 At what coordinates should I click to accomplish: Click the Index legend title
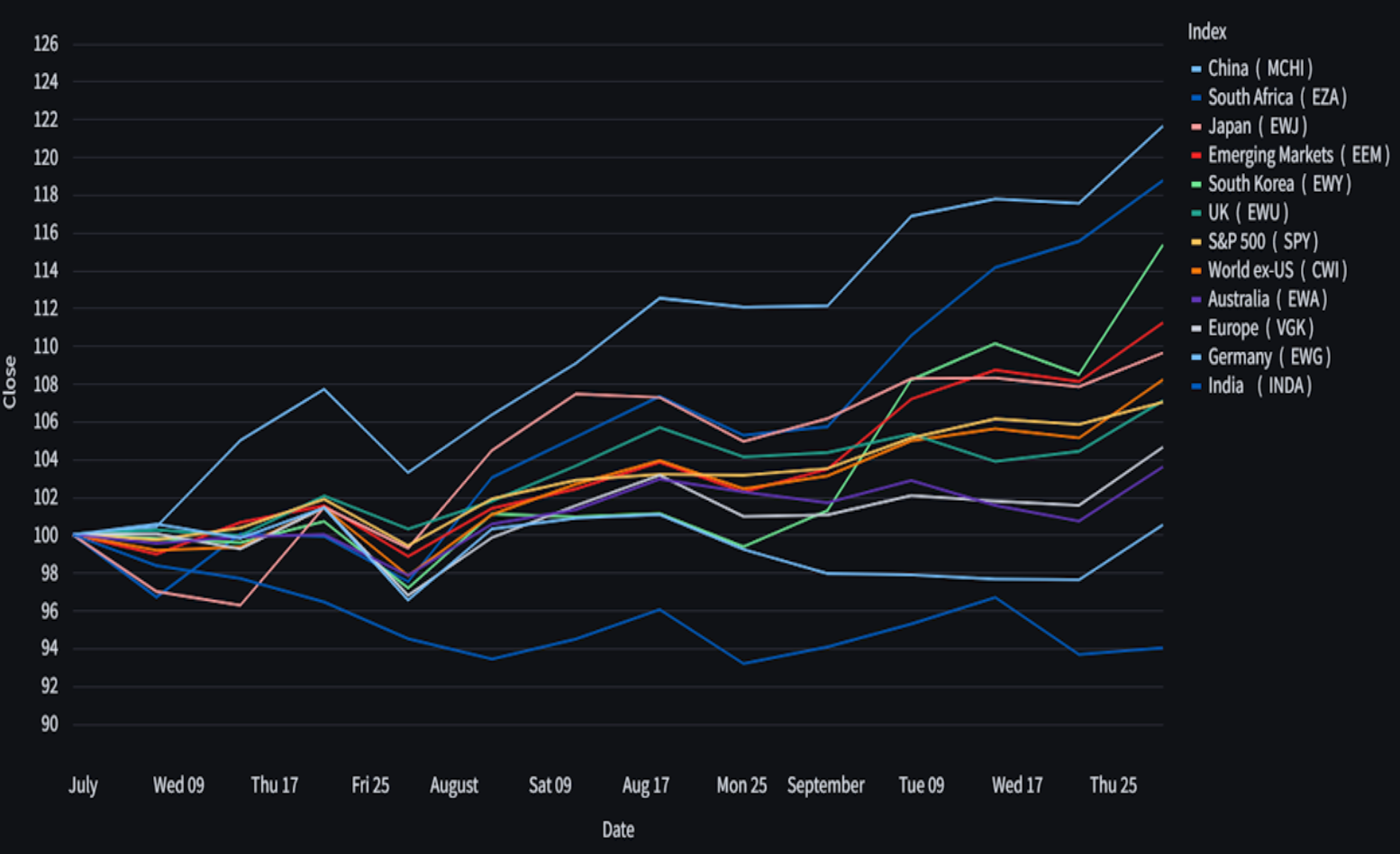1206,32
